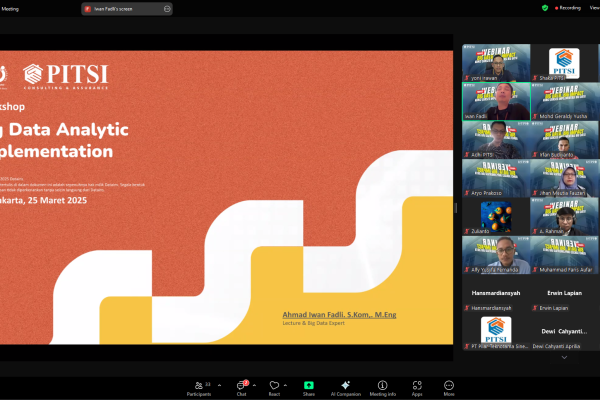The height and width of the screenshot is (400, 600).
Task: Open the Chat panel
Action: [x=241, y=389]
